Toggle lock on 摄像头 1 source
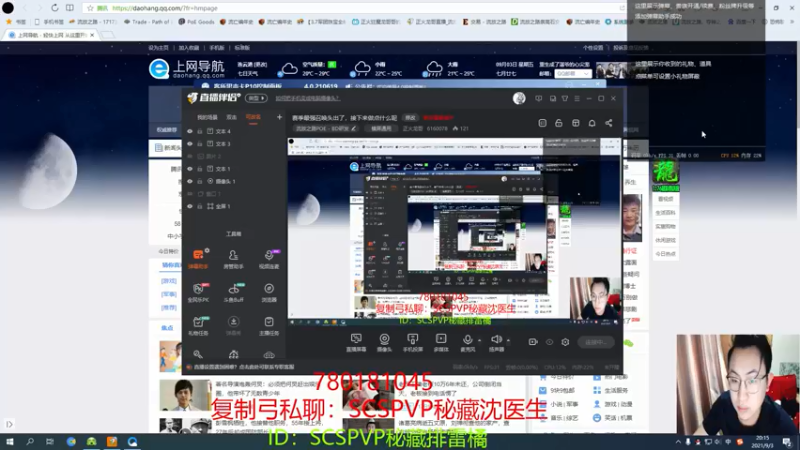 click(x=200, y=181)
